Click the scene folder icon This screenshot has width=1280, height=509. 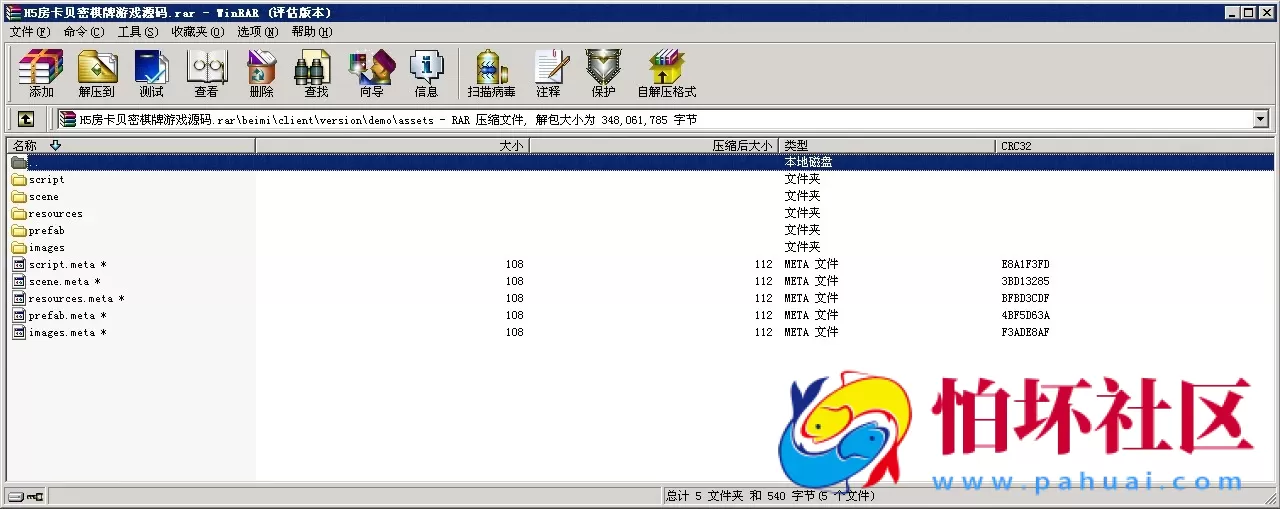[x=19, y=197]
